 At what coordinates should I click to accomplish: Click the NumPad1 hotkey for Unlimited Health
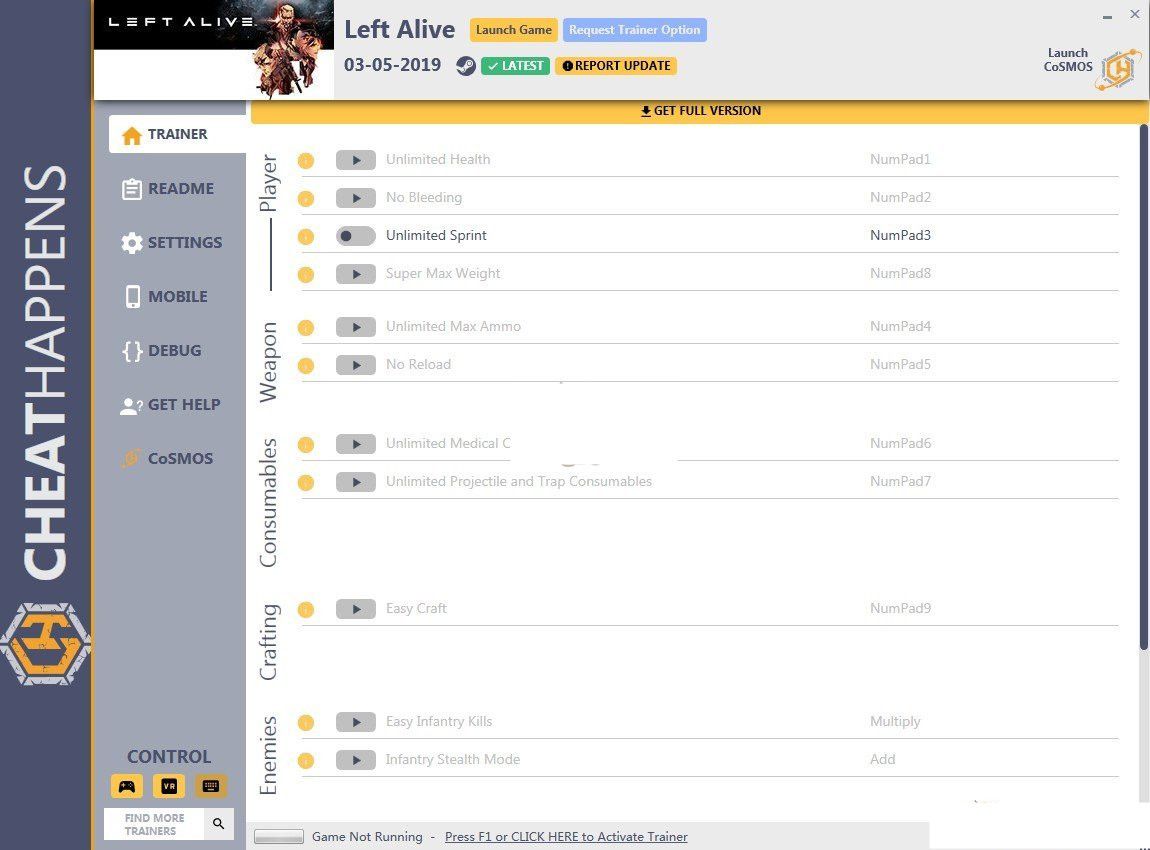pos(901,159)
